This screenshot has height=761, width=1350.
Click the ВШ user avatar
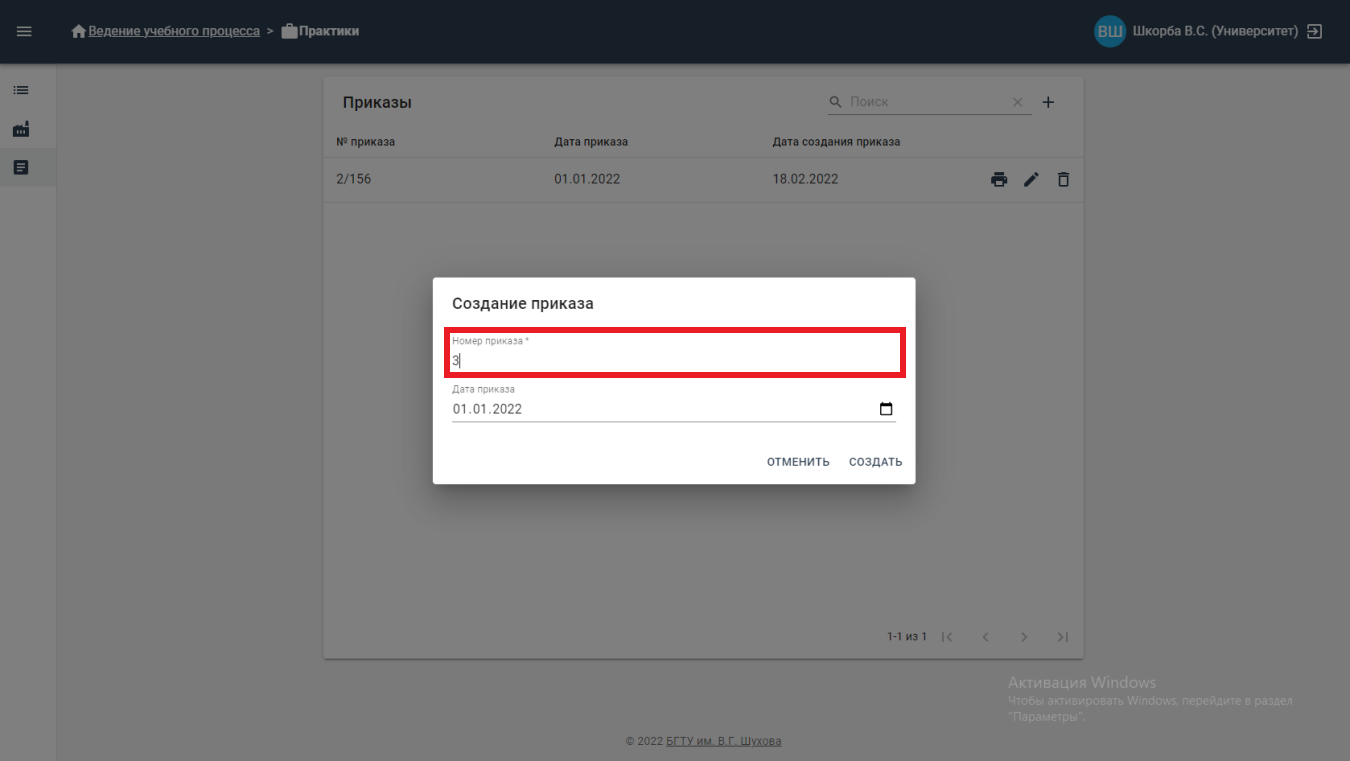(x=1110, y=31)
